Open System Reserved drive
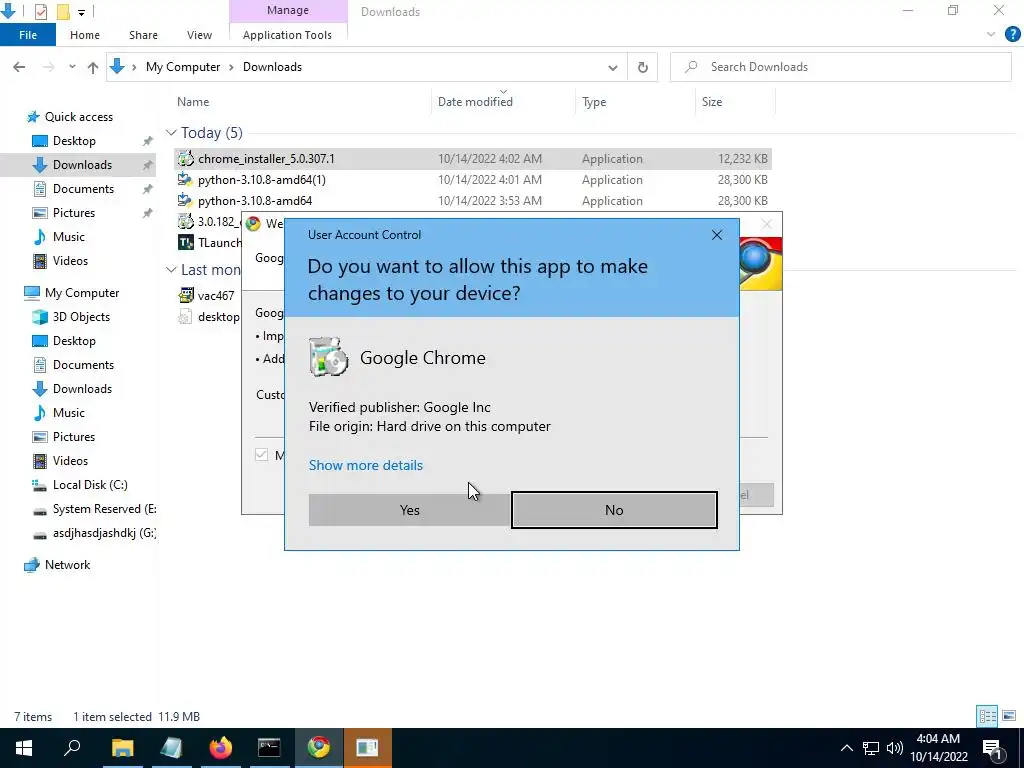 coord(104,509)
